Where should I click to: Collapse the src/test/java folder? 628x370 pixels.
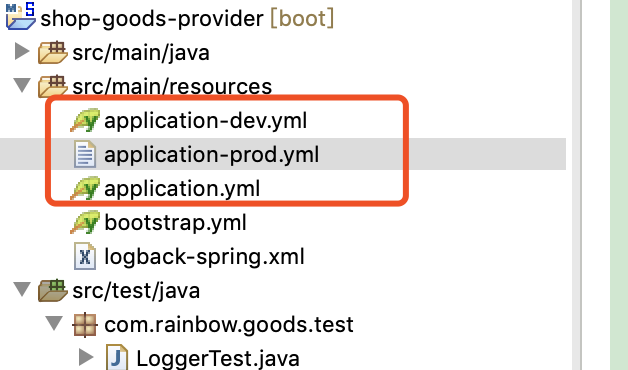click(x=22, y=290)
